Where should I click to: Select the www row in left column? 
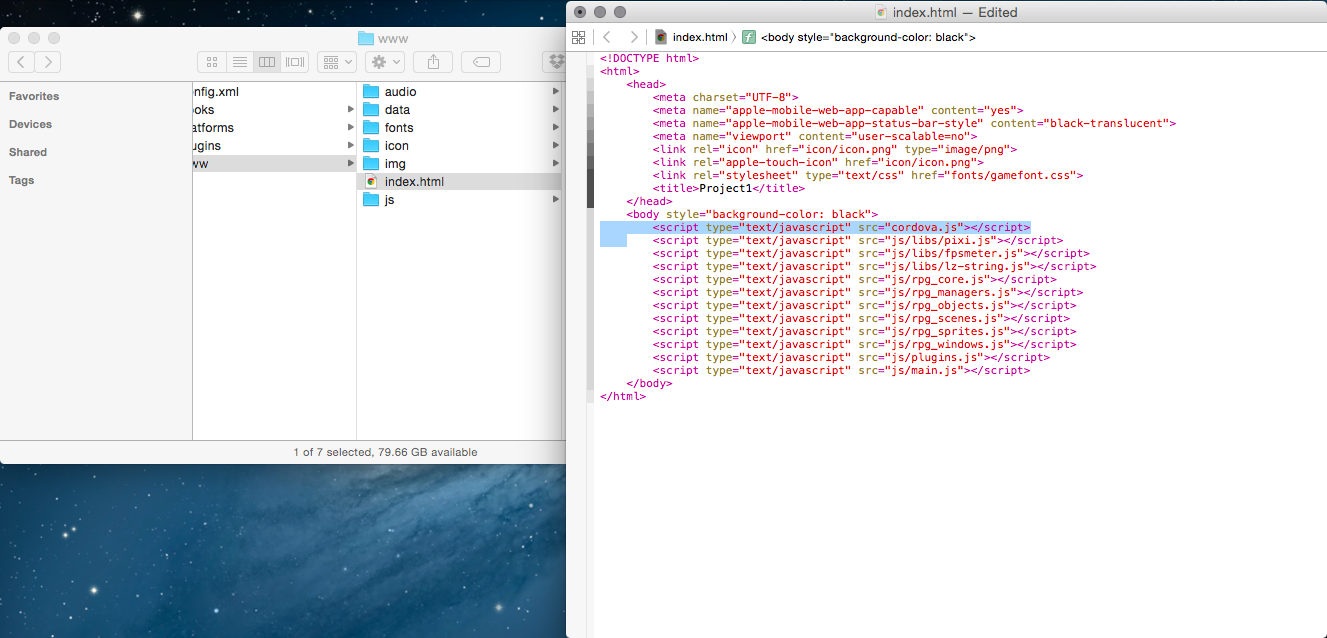[x=274, y=164]
